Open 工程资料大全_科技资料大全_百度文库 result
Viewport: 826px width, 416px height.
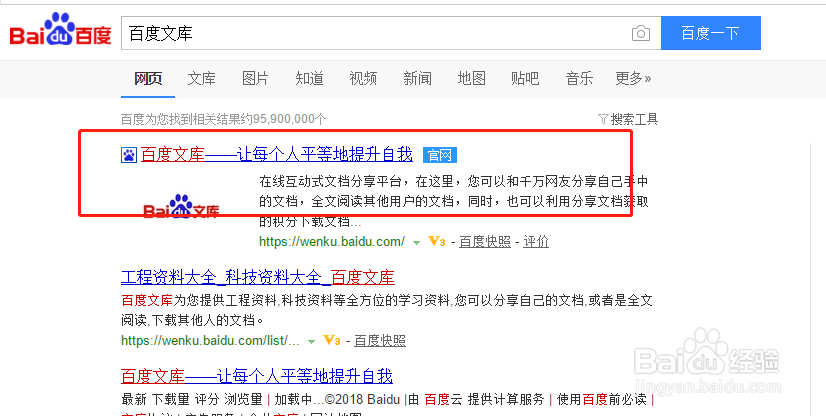click(x=258, y=277)
